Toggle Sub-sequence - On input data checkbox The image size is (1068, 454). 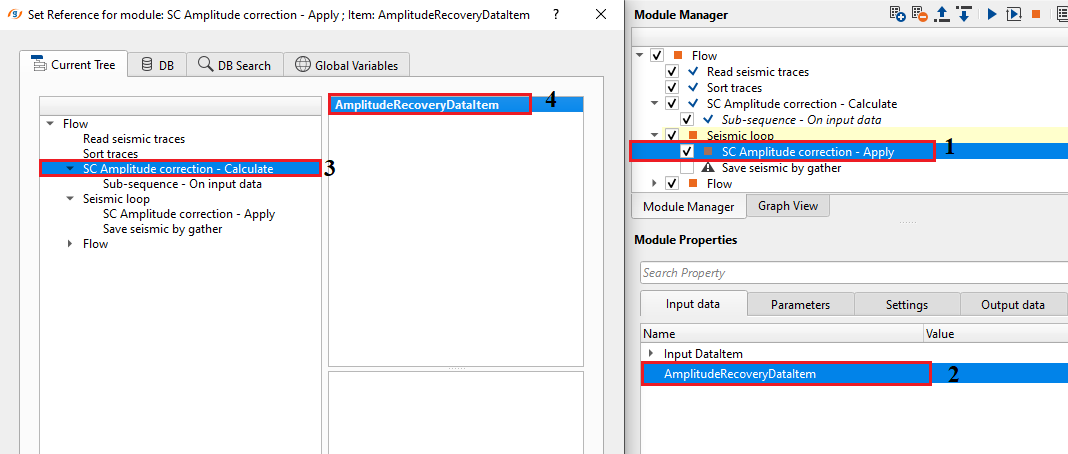tap(687, 120)
